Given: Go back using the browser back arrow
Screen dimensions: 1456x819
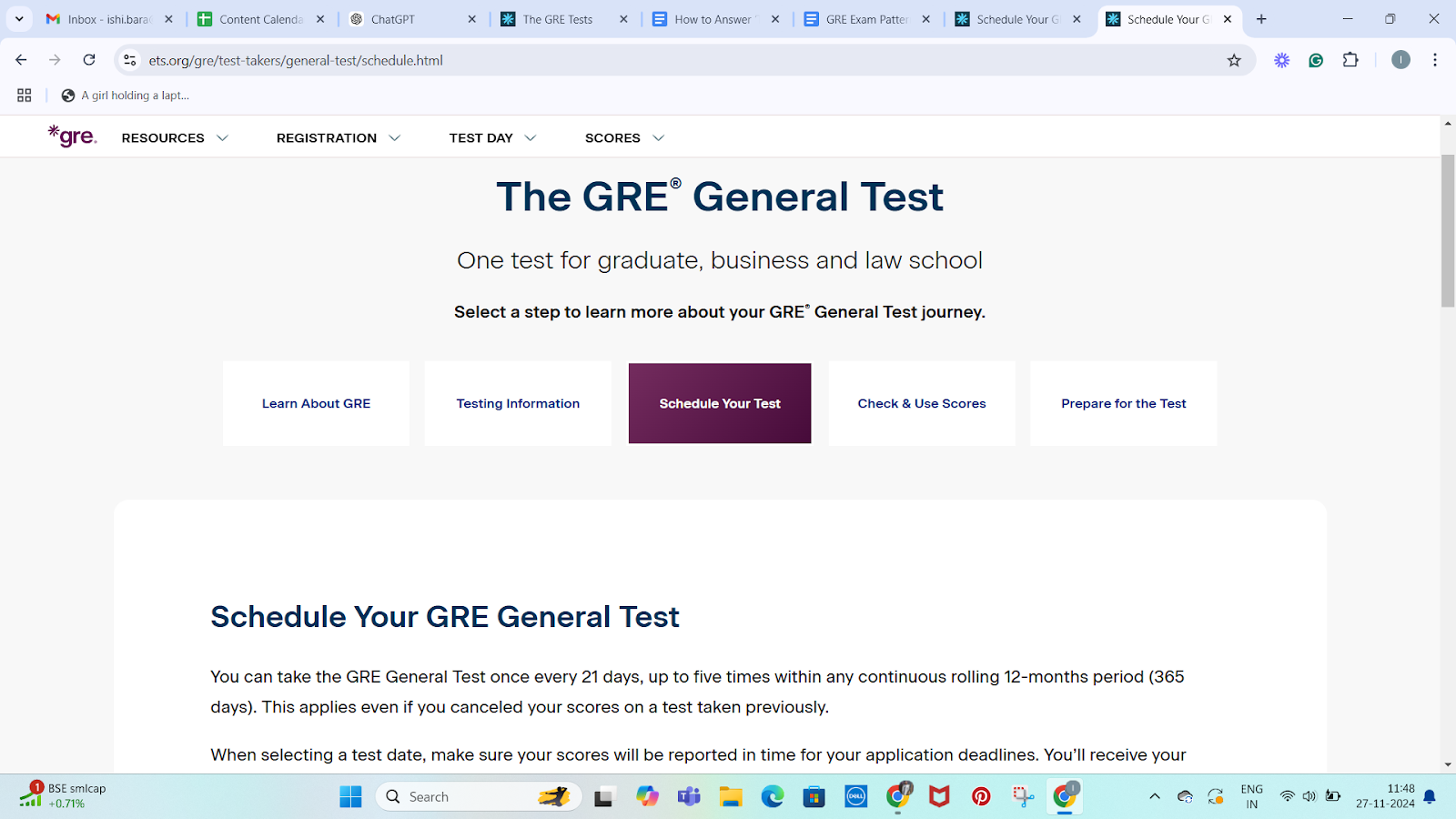Looking at the screenshot, I should pos(21,60).
